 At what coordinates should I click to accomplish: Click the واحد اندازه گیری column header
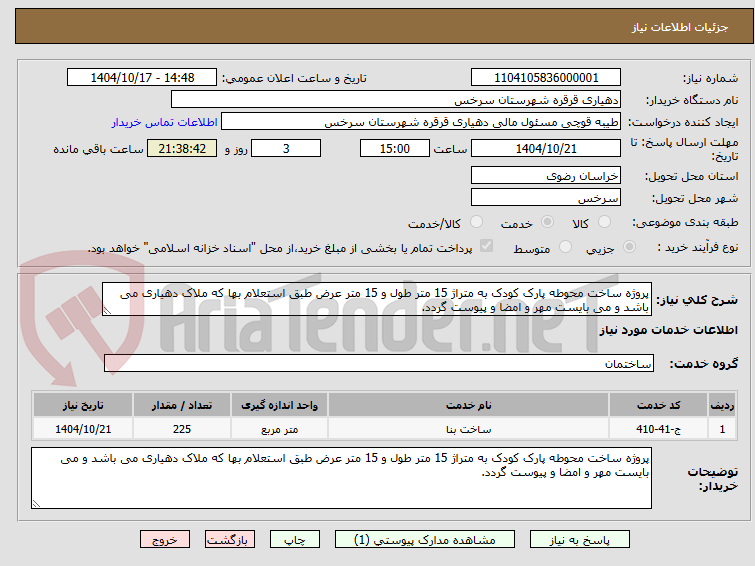pos(279,405)
